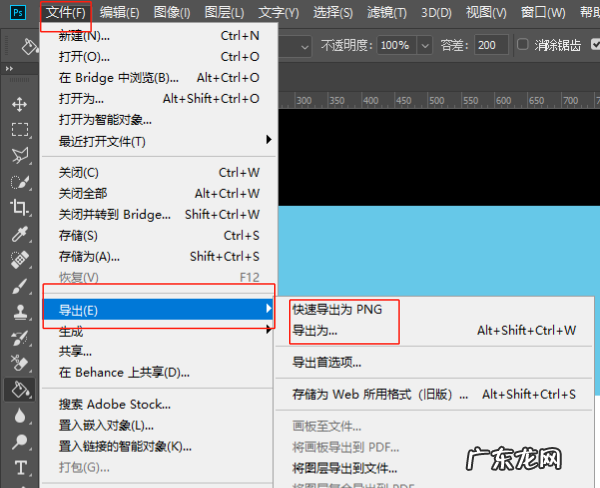Select the Eyedropper tool
Screen dimensions: 600x488
20,234
